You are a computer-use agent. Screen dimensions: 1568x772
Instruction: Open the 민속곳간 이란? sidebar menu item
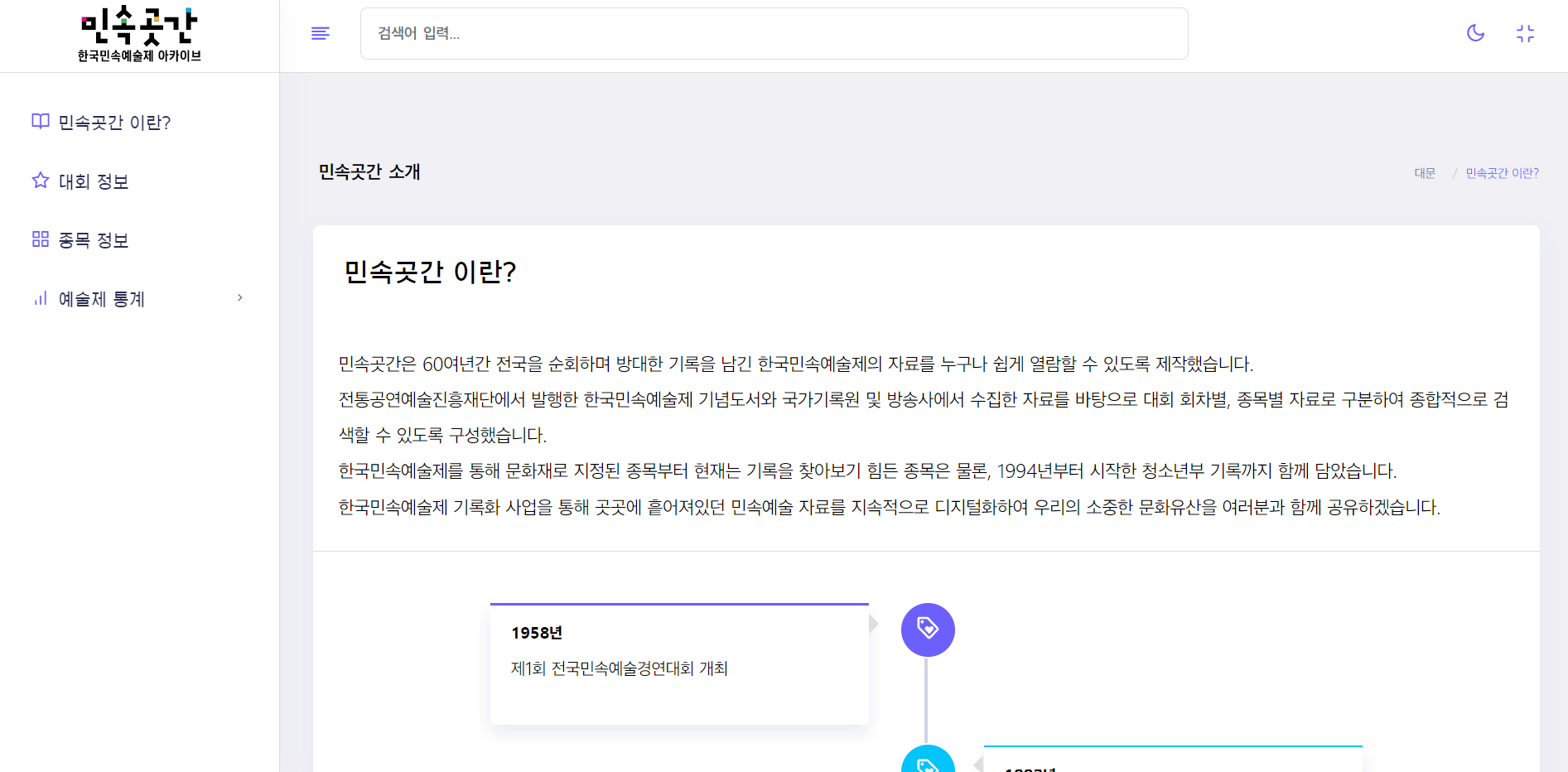[x=114, y=123]
